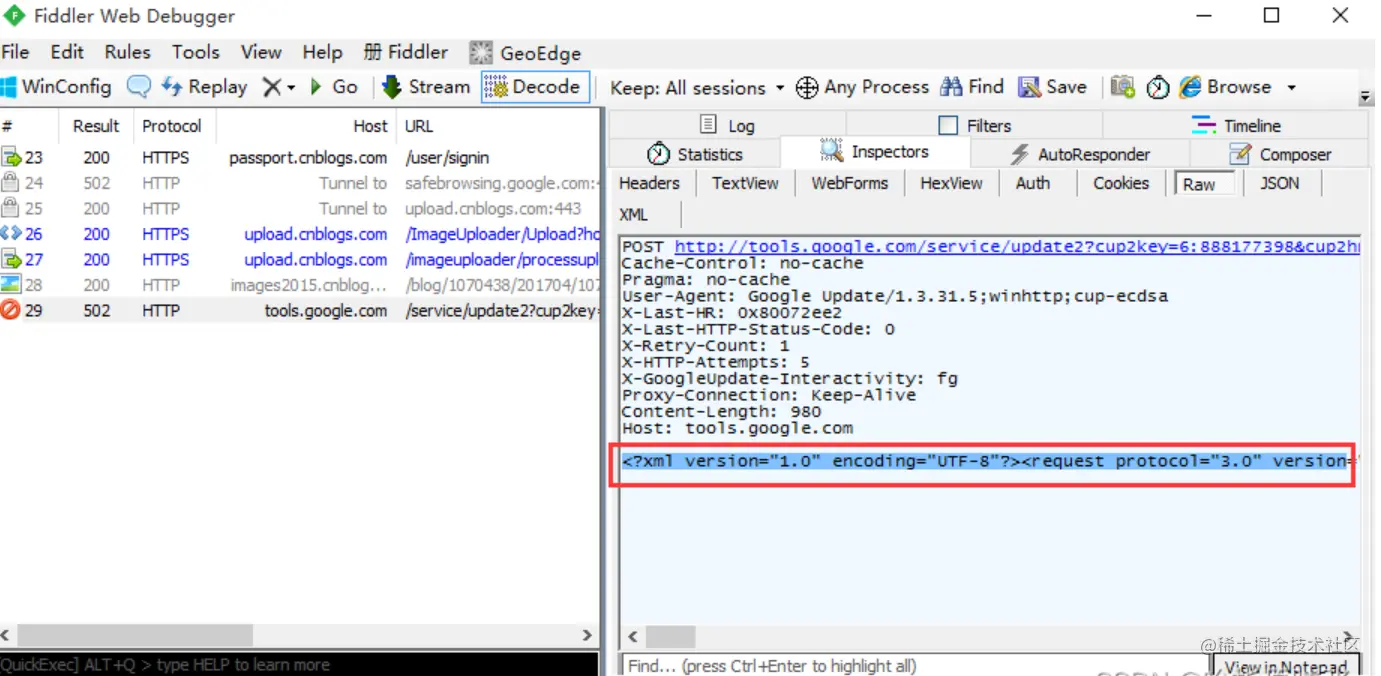
Task: Select session 23 passport.cnblogs.com
Action: tap(300, 157)
